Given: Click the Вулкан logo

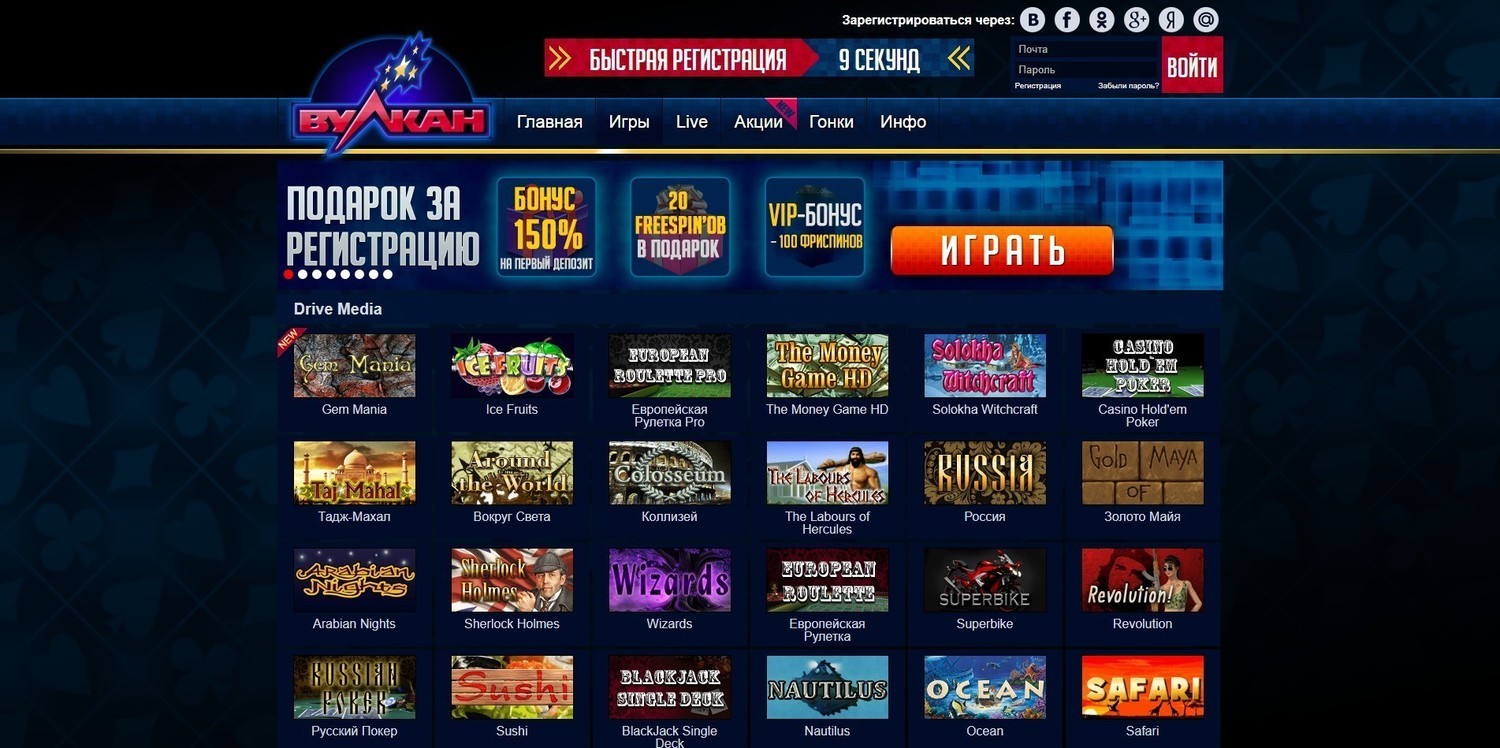Looking at the screenshot, I should (391, 98).
